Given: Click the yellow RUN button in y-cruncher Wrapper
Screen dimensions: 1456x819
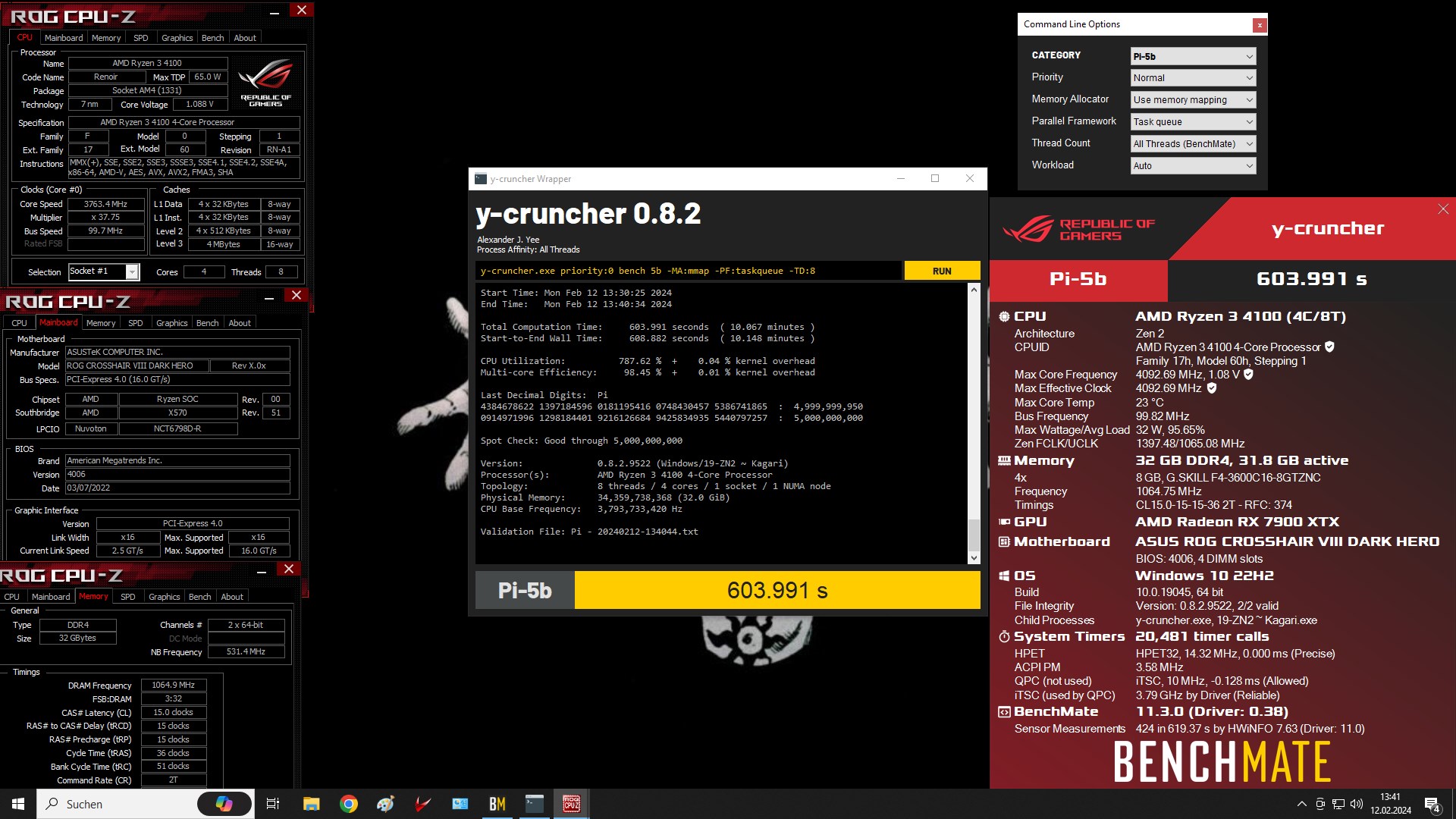Looking at the screenshot, I should click(942, 271).
